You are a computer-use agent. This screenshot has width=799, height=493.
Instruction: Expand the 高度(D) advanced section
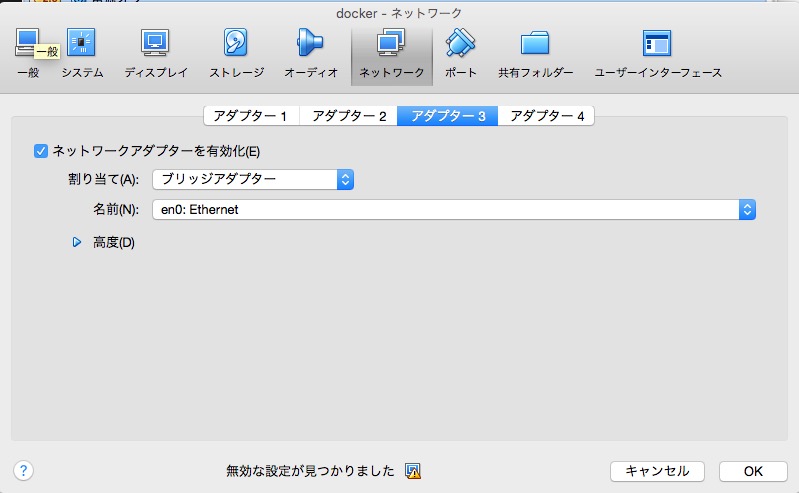77,242
